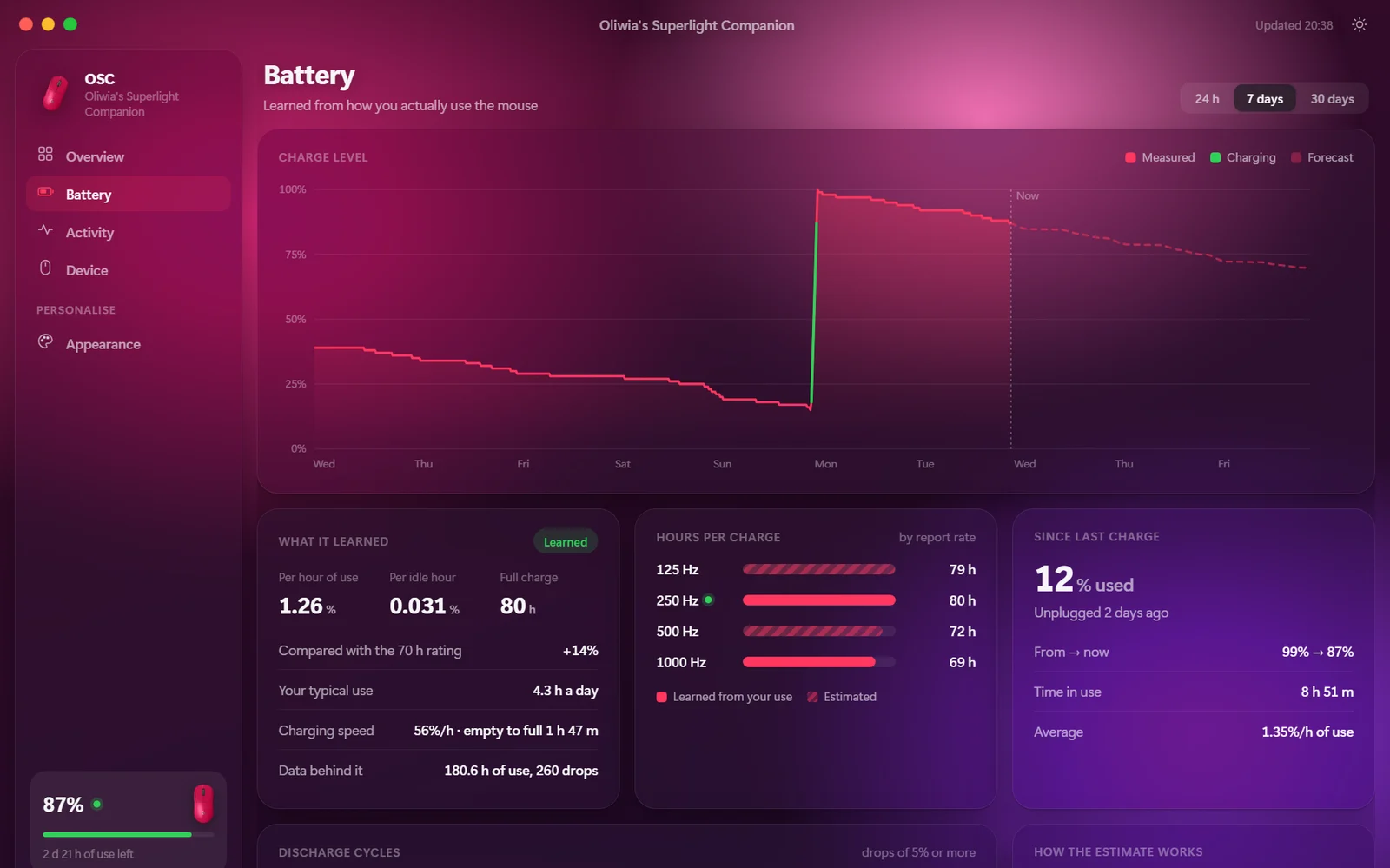This screenshot has height=868, width=1390.
Task: Click the Activity pulse icon in sidebar
Action: [45, 229]
